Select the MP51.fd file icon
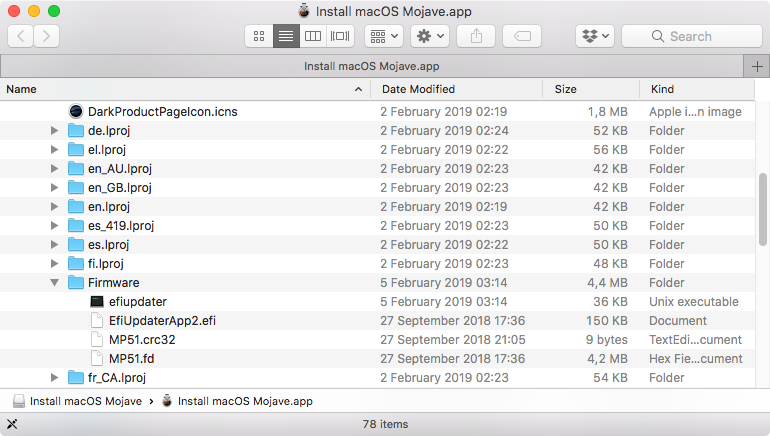 [97, 358]
